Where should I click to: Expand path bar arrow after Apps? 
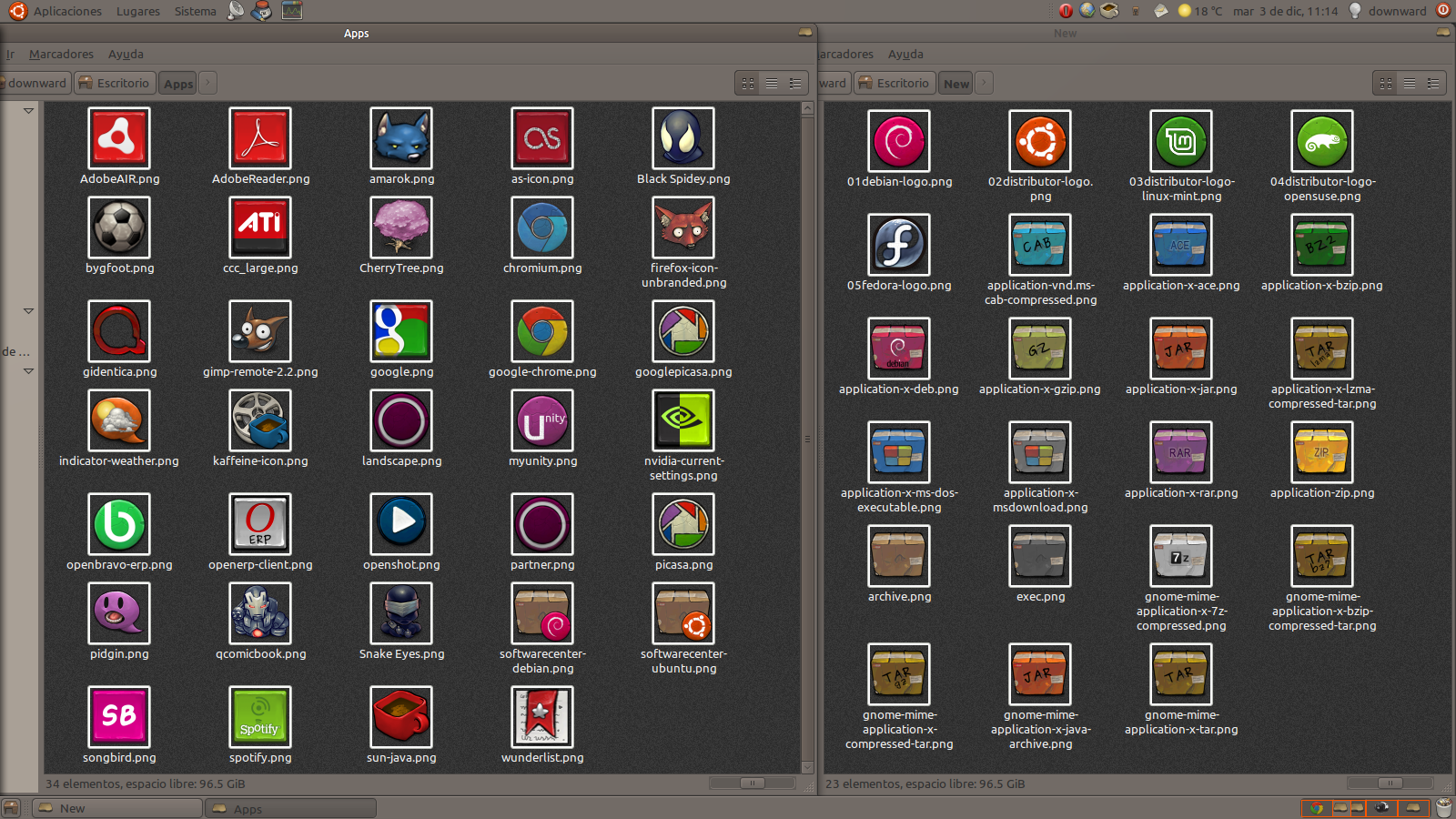tap(207, 83)
